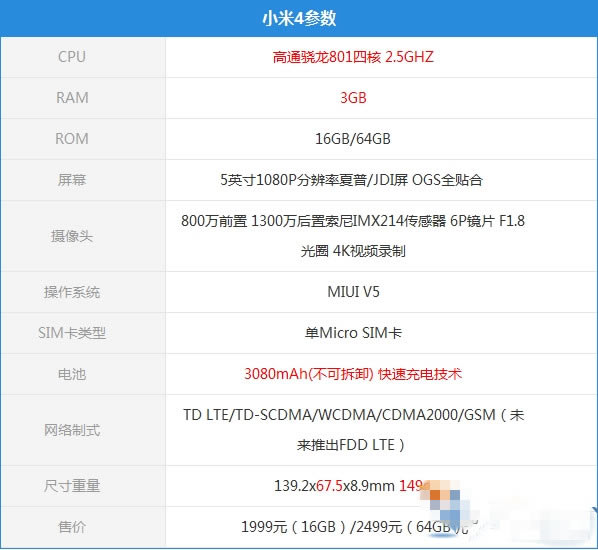
Task: Click the 单Micro SIM卡 value
Action: pos(353,333)
